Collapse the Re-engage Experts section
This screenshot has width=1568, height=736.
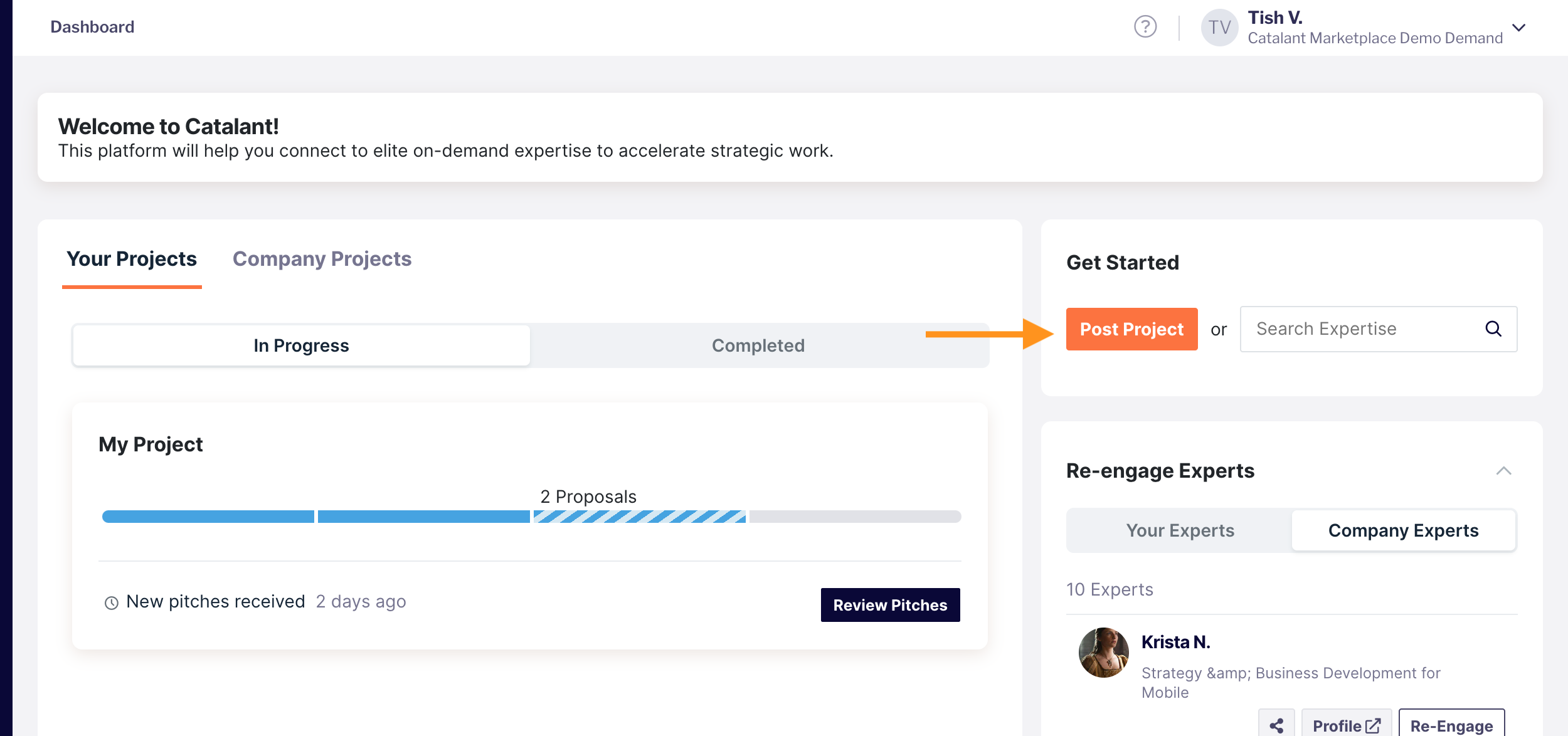(1503, 471)
